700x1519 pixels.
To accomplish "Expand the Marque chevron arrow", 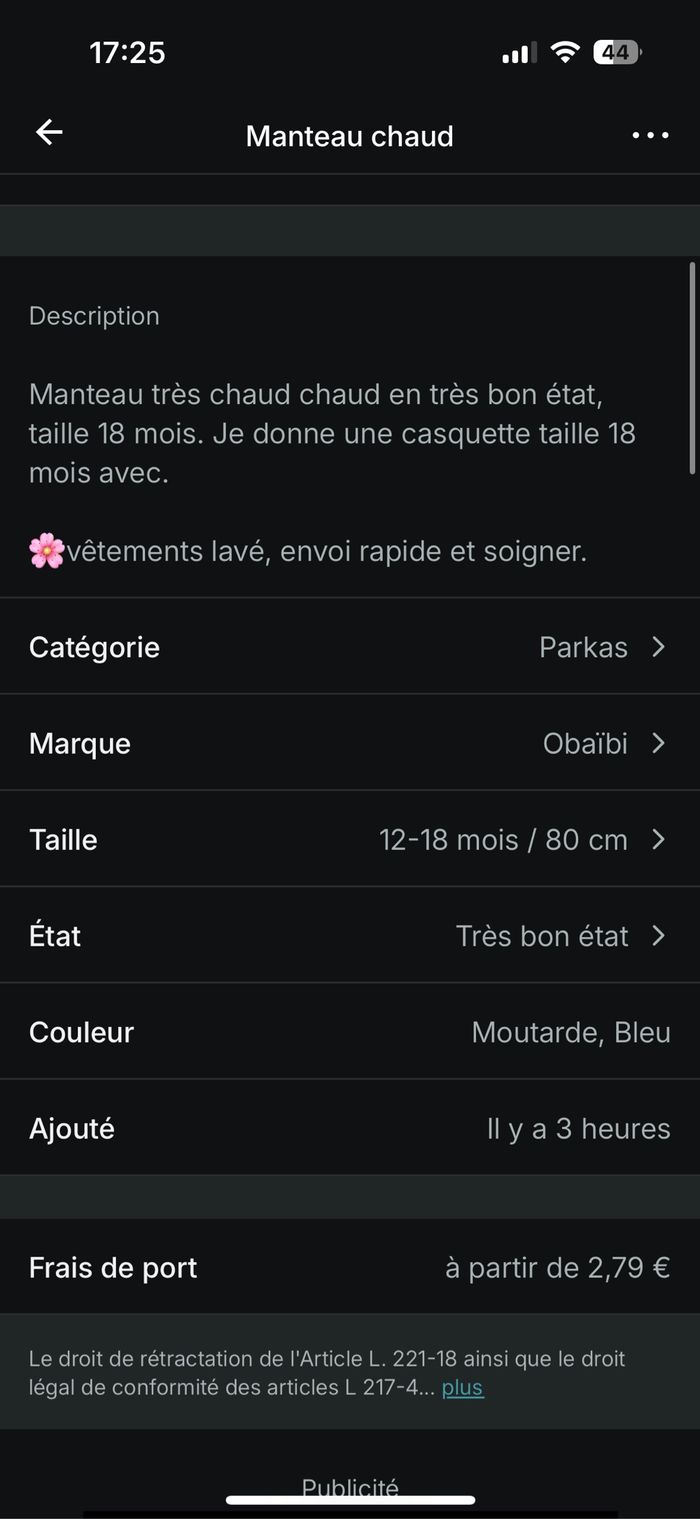I will (x=658, y=743).
